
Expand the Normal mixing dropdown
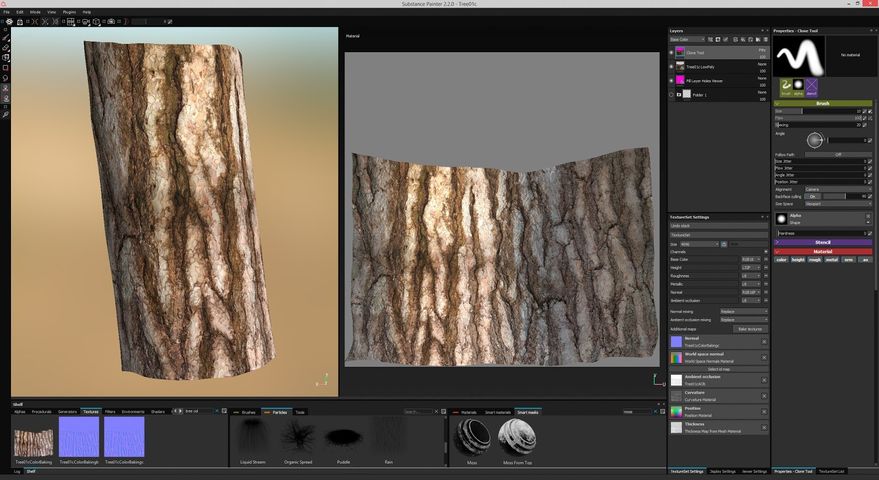click(x=742, y=311)
